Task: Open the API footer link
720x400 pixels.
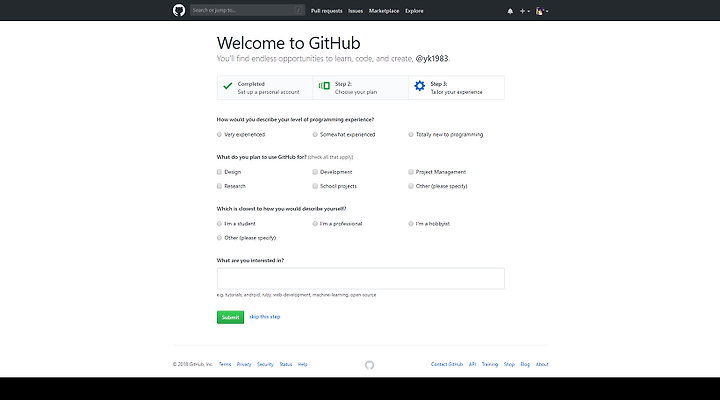Action: pos(472,364)
